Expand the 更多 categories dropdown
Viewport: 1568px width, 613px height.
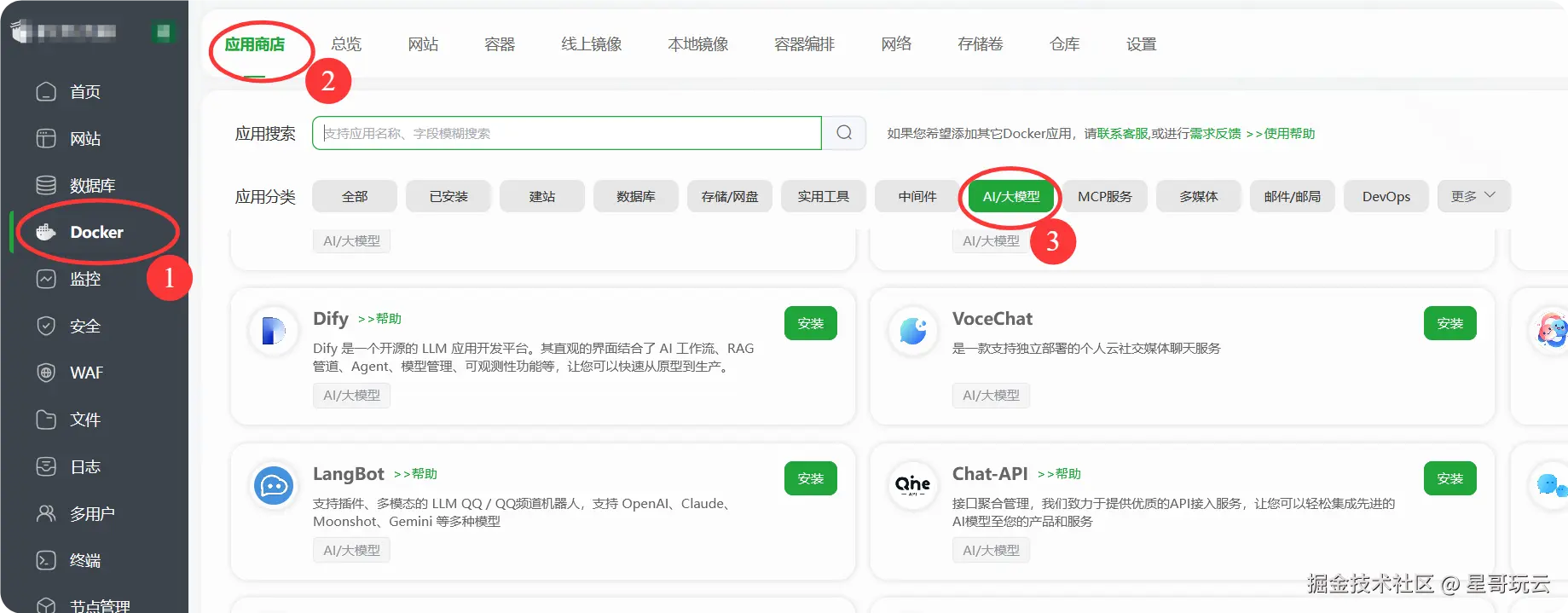click(x=1473, y=196)
